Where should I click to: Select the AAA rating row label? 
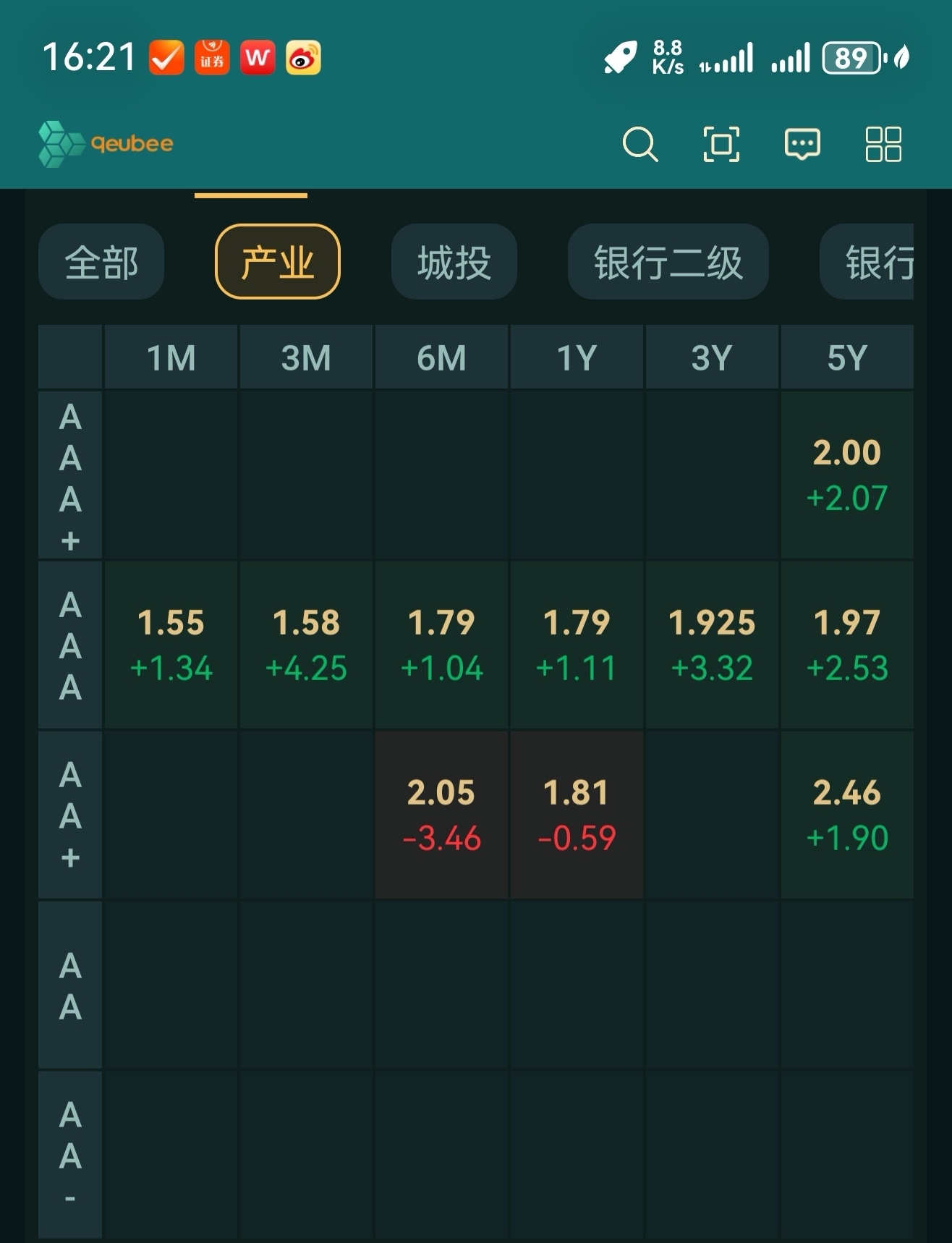point(70,645)
